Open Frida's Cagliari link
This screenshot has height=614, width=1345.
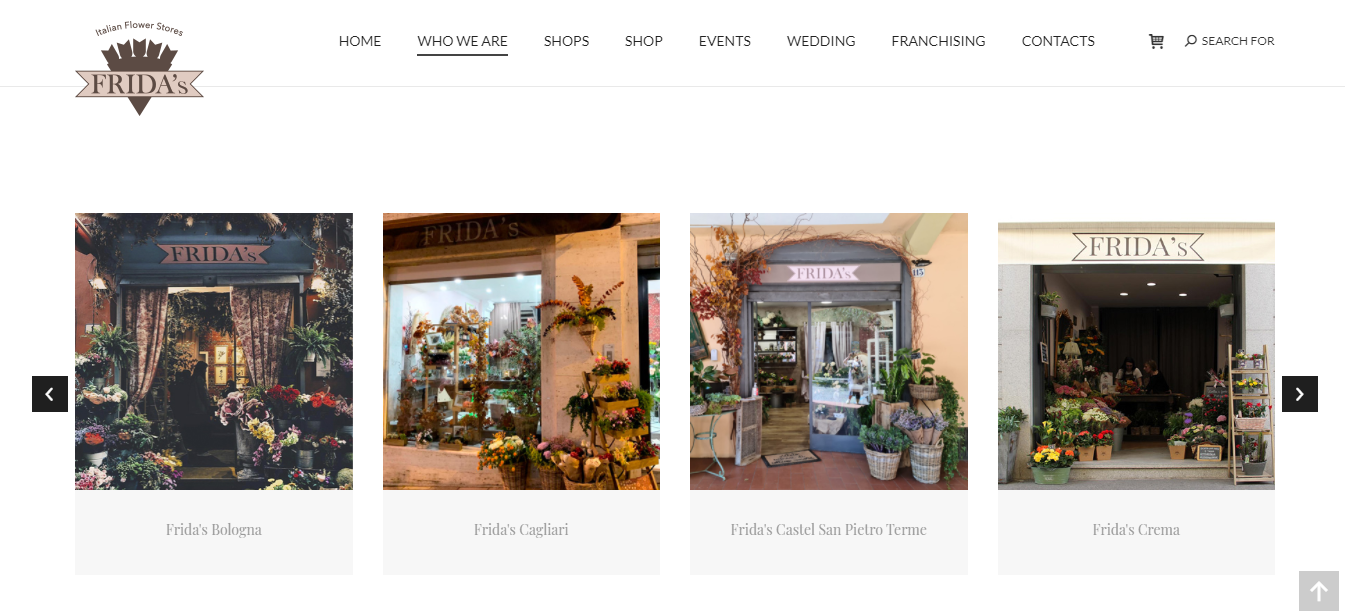[521, 530]
